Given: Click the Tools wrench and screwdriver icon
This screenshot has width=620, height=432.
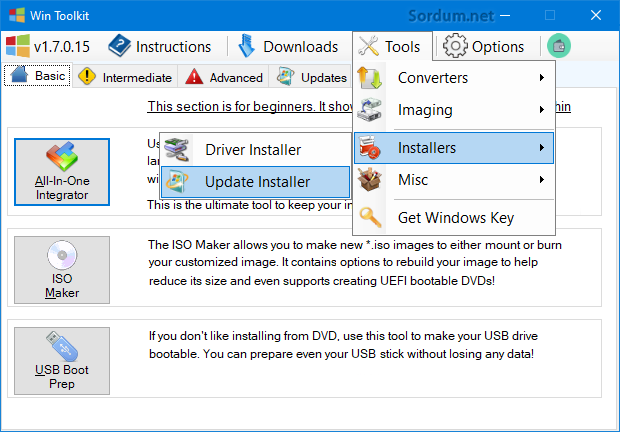Looking at the screenshot, I should pos(369,46).
